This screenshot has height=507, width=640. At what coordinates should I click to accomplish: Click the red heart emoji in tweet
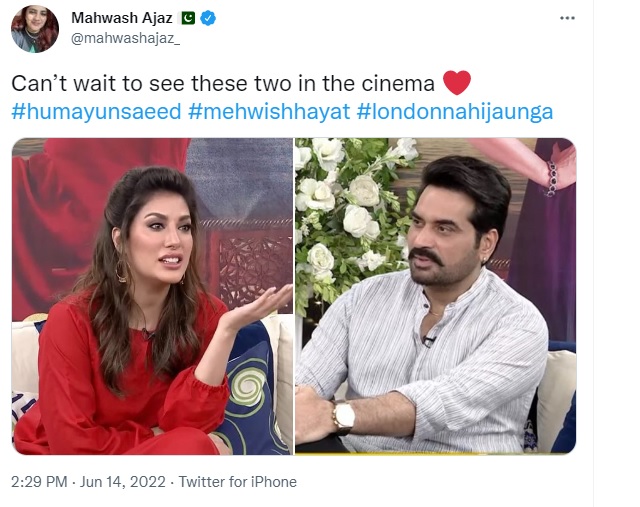[x=457, y=82]
